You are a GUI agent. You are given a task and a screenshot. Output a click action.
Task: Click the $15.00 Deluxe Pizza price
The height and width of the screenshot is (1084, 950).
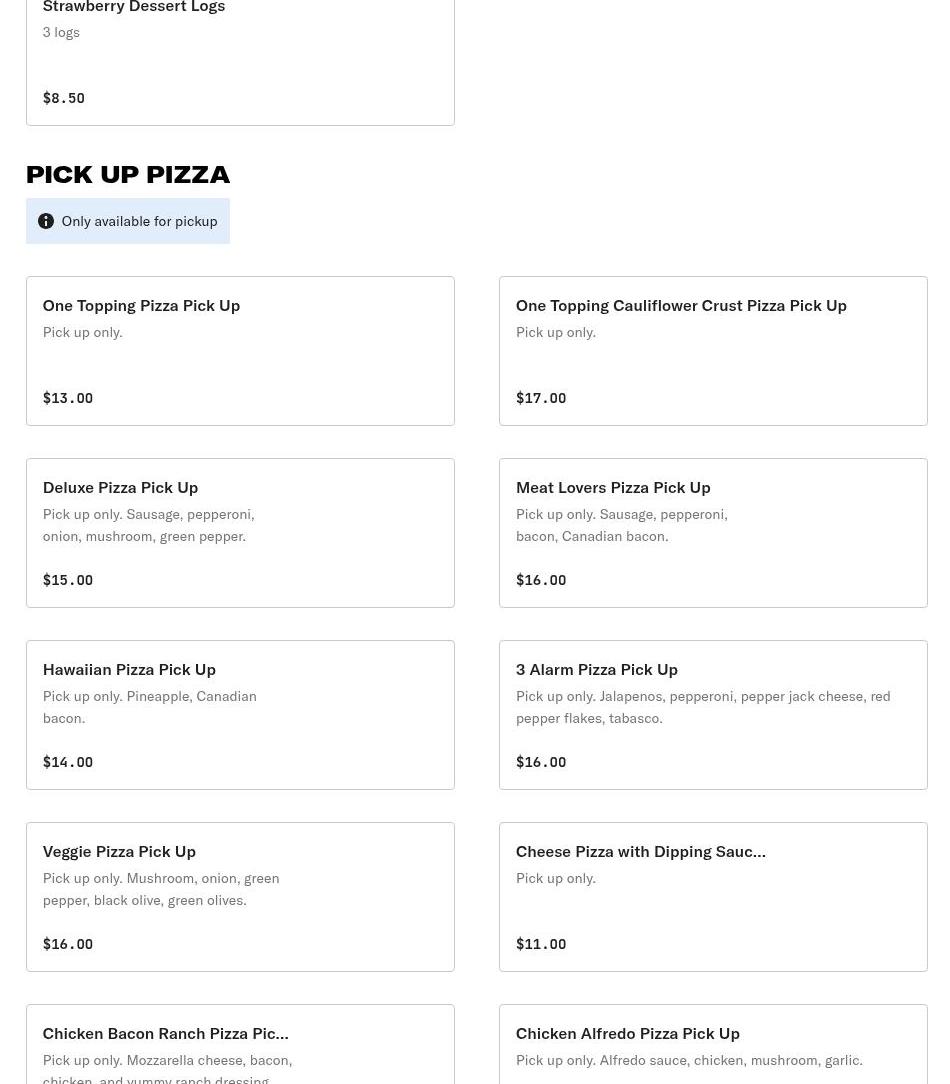(x=68, y=580)
